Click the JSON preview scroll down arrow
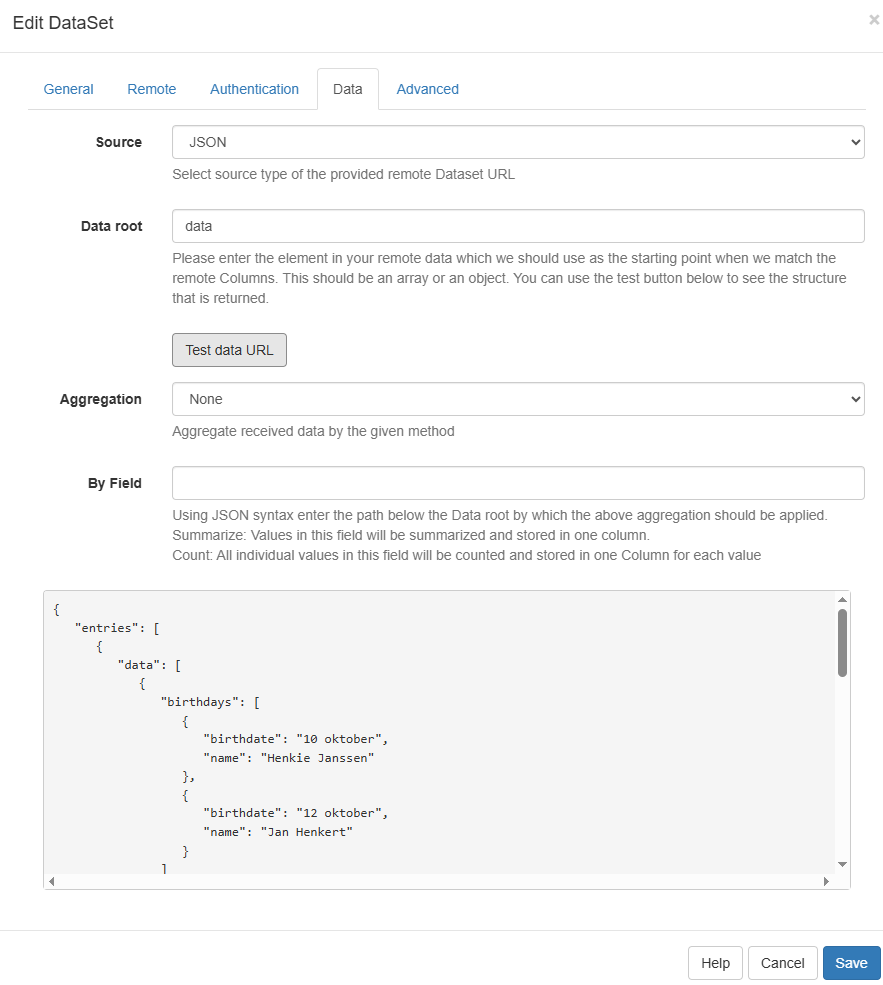 (842, 864)
